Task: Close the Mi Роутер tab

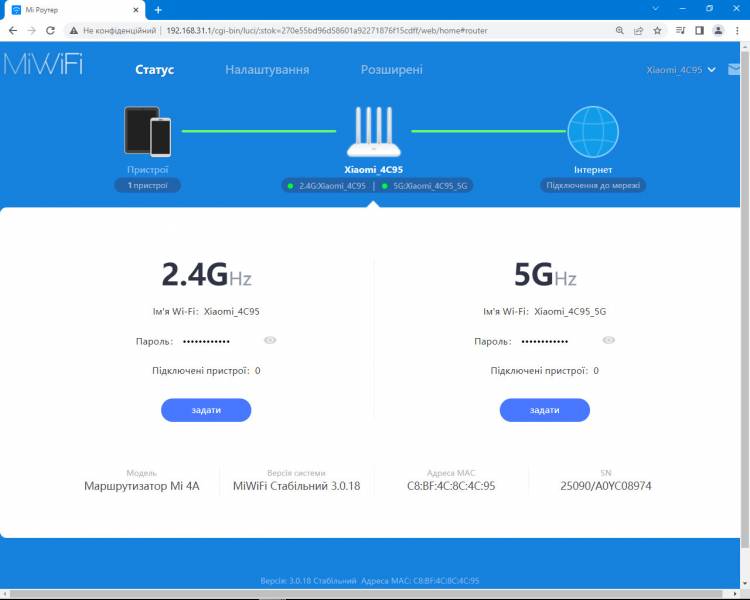Action: click(x=136, y=10)
